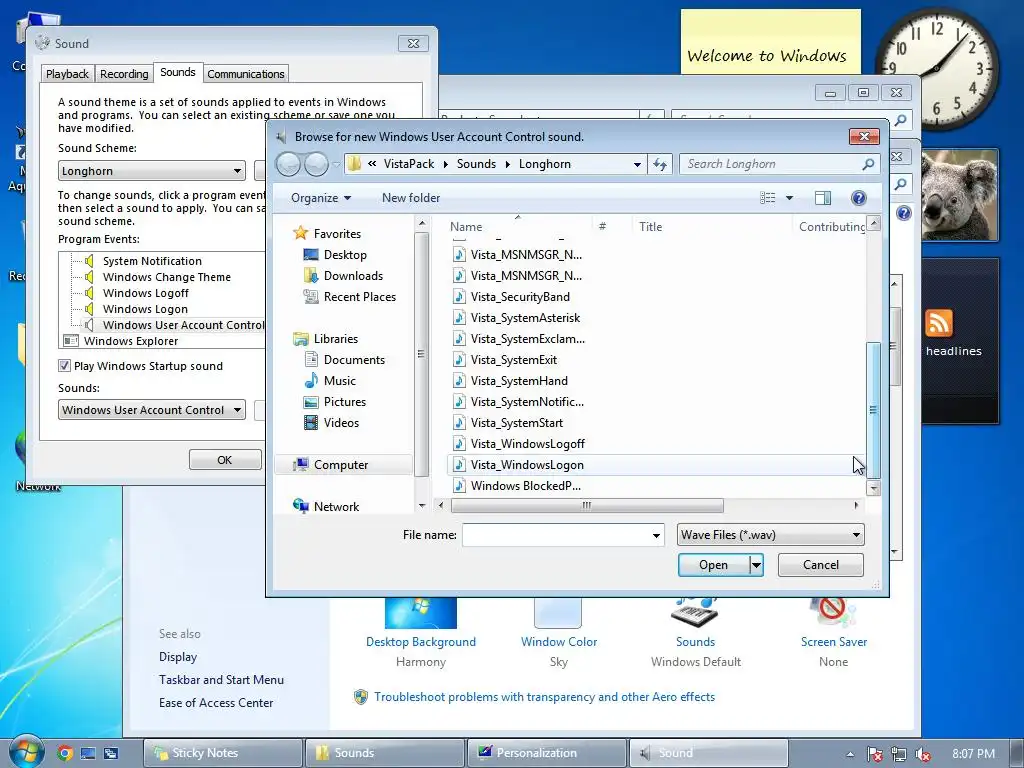This screenshot has height=768, width=1024.
Task: Select Network in the navigation pane
Action: tap(327, 506)
